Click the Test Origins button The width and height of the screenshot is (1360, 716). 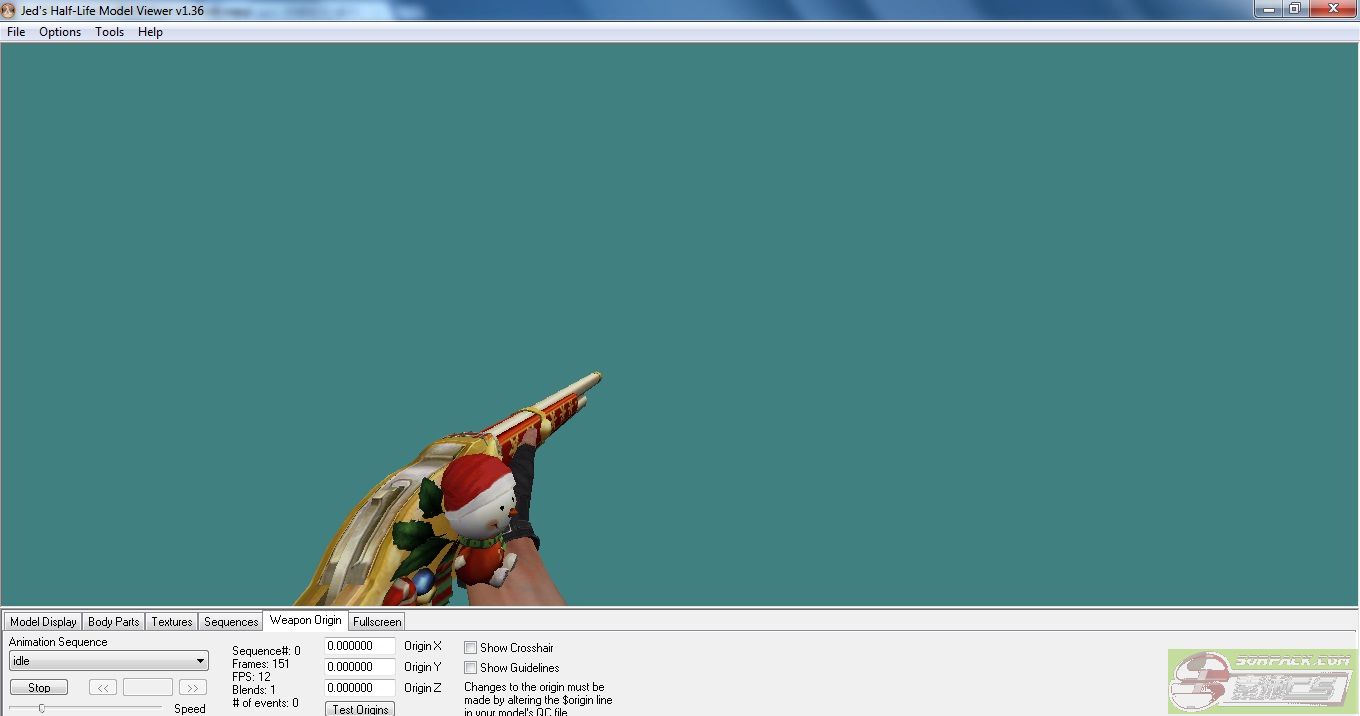pyautogui.click(x=360, y=709)
